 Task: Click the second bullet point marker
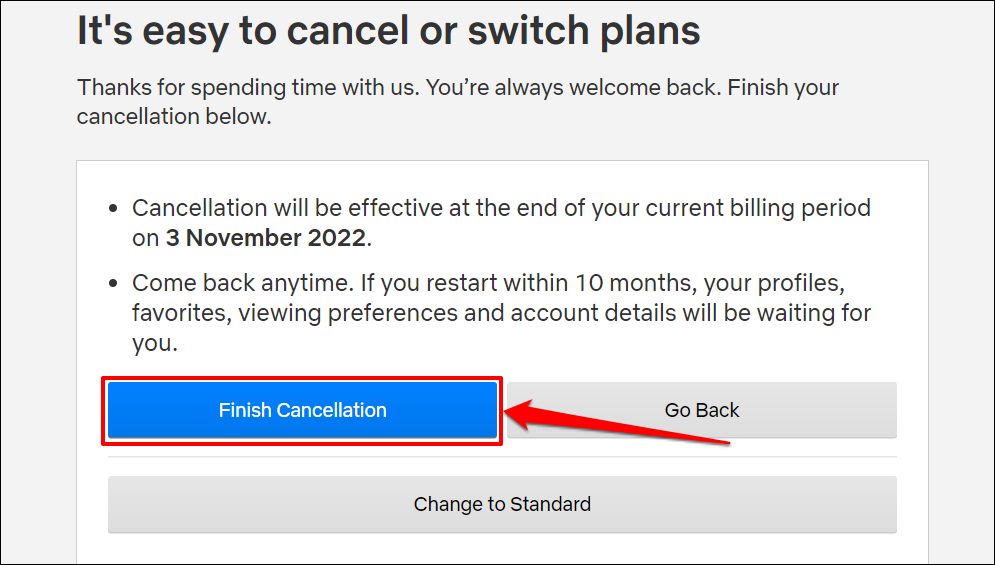point(113,284)
